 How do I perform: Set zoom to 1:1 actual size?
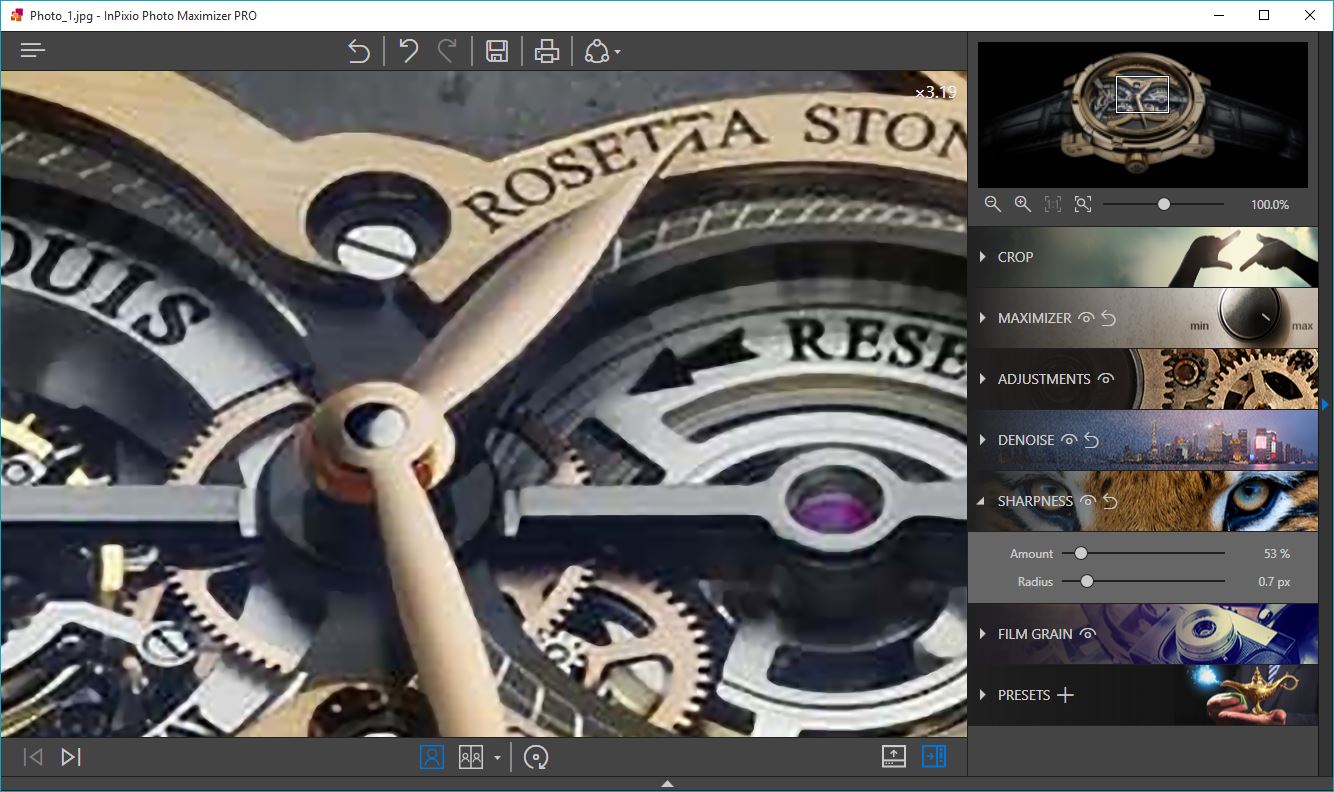(x=1053, y=204)
